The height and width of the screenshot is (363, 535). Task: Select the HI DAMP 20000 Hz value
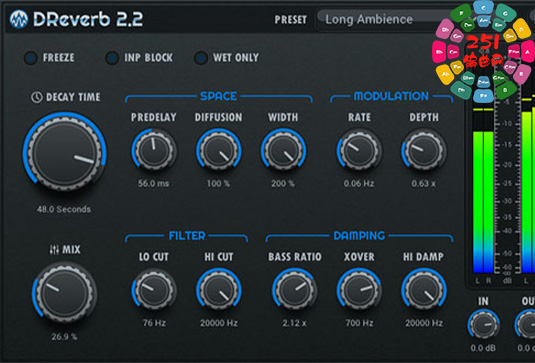[424, 323]
